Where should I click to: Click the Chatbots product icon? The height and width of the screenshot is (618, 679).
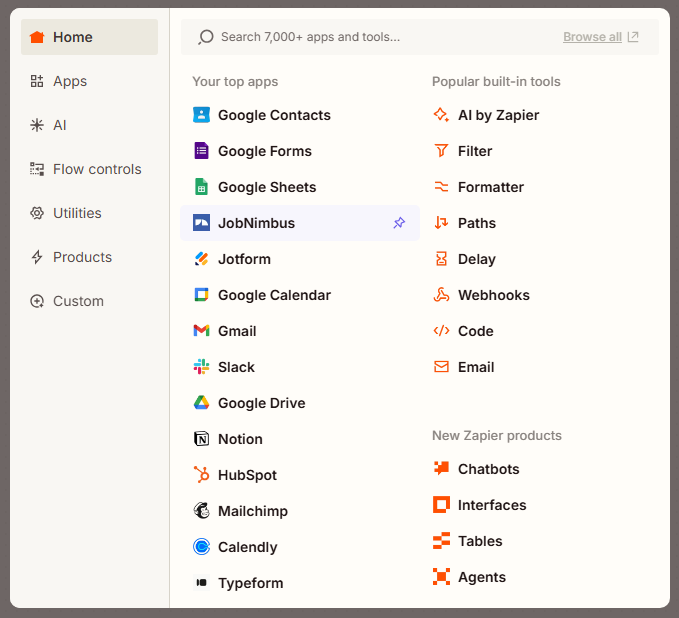[x=441, y=469]
